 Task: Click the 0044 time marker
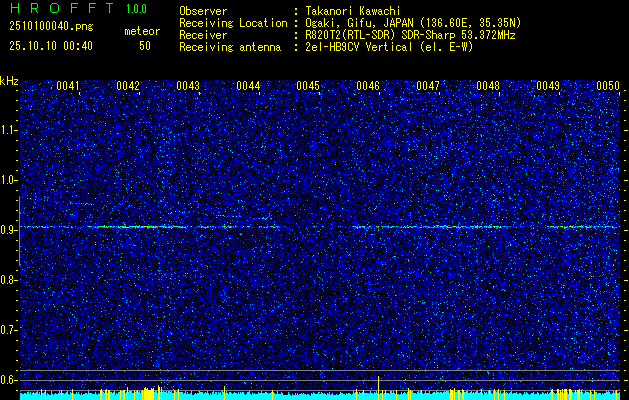[248, 86]
